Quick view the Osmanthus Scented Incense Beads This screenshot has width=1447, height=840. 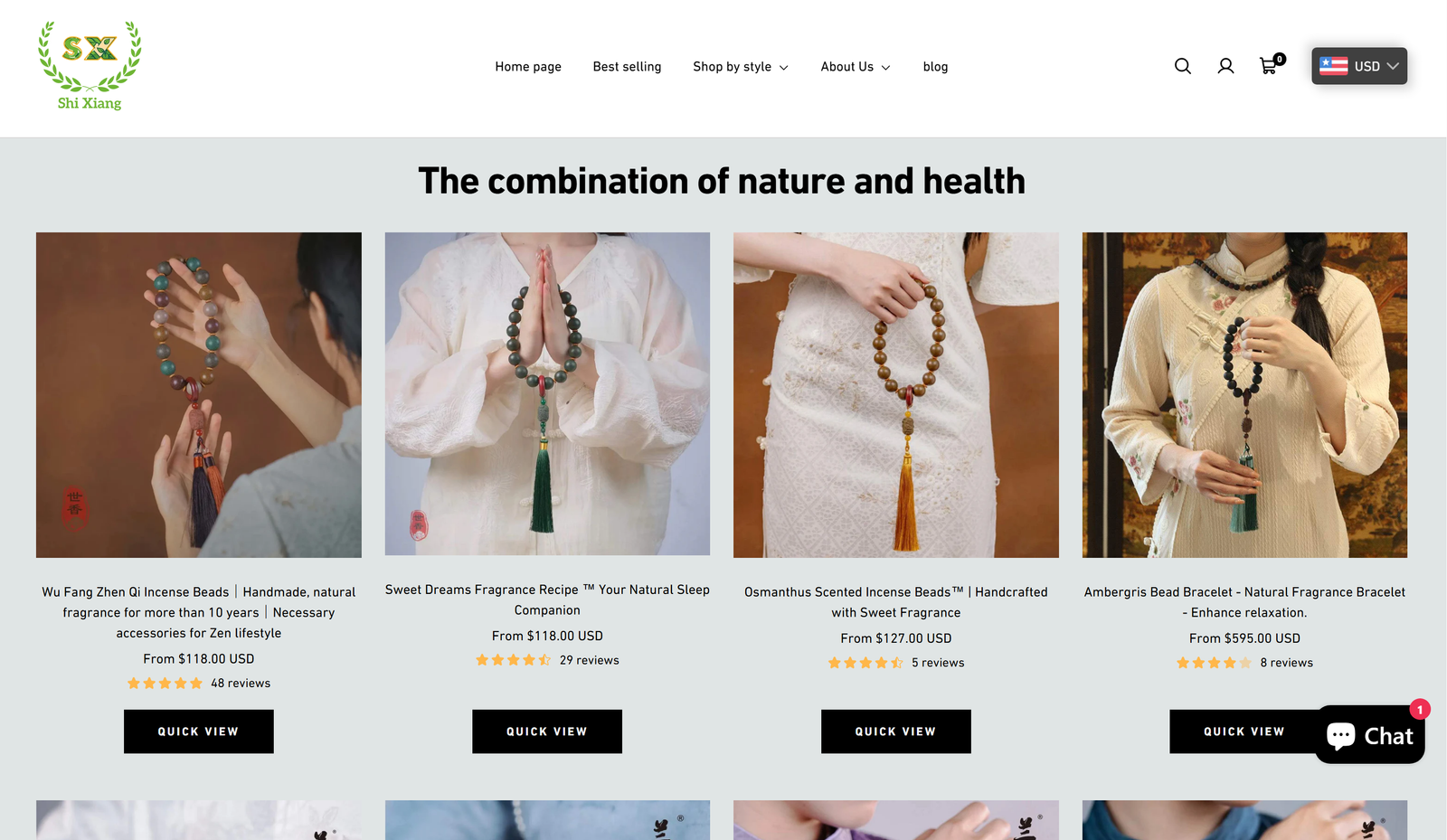(896, 731)
